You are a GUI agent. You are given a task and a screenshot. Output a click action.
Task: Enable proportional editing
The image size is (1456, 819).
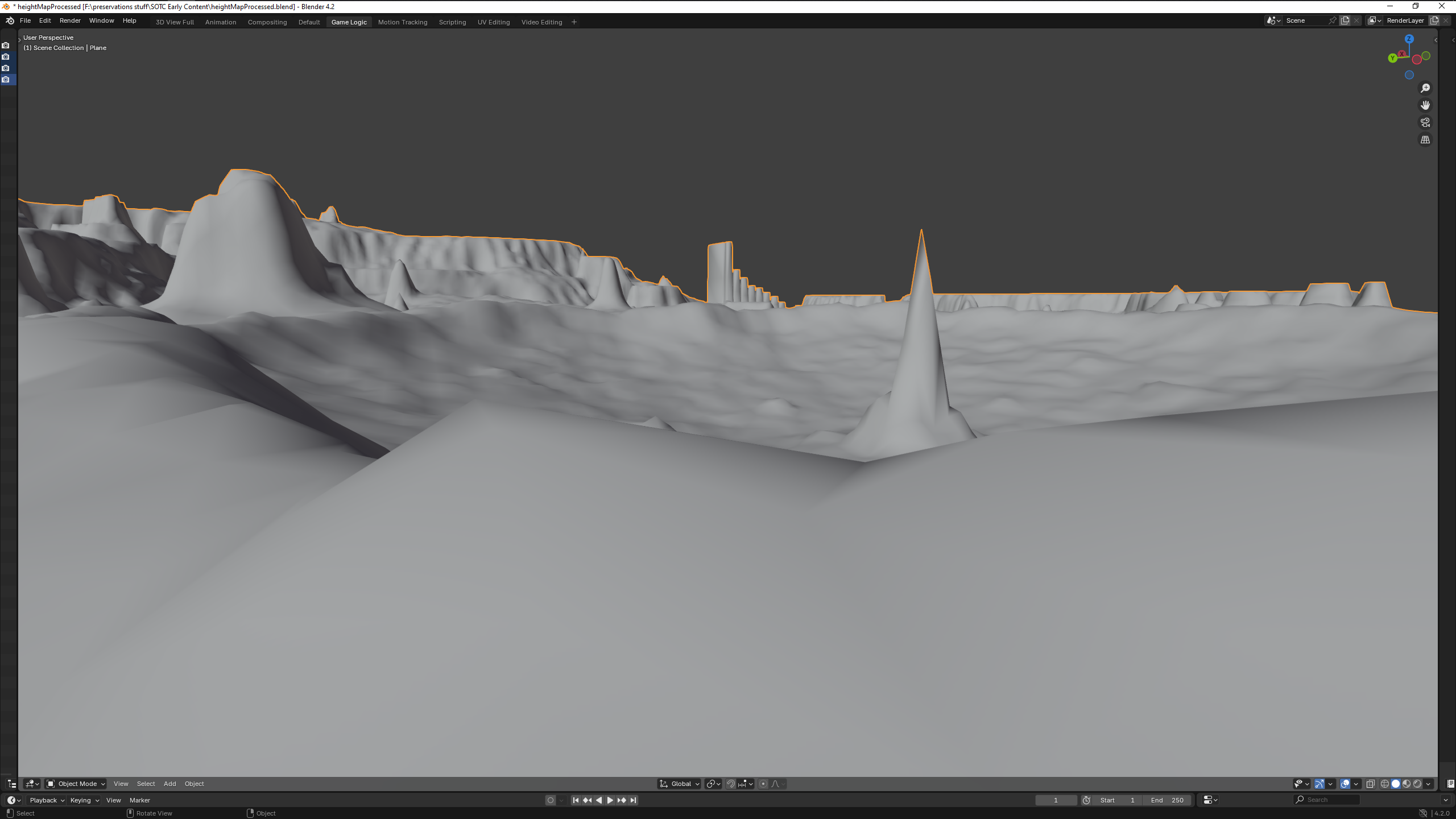[763, 784]
